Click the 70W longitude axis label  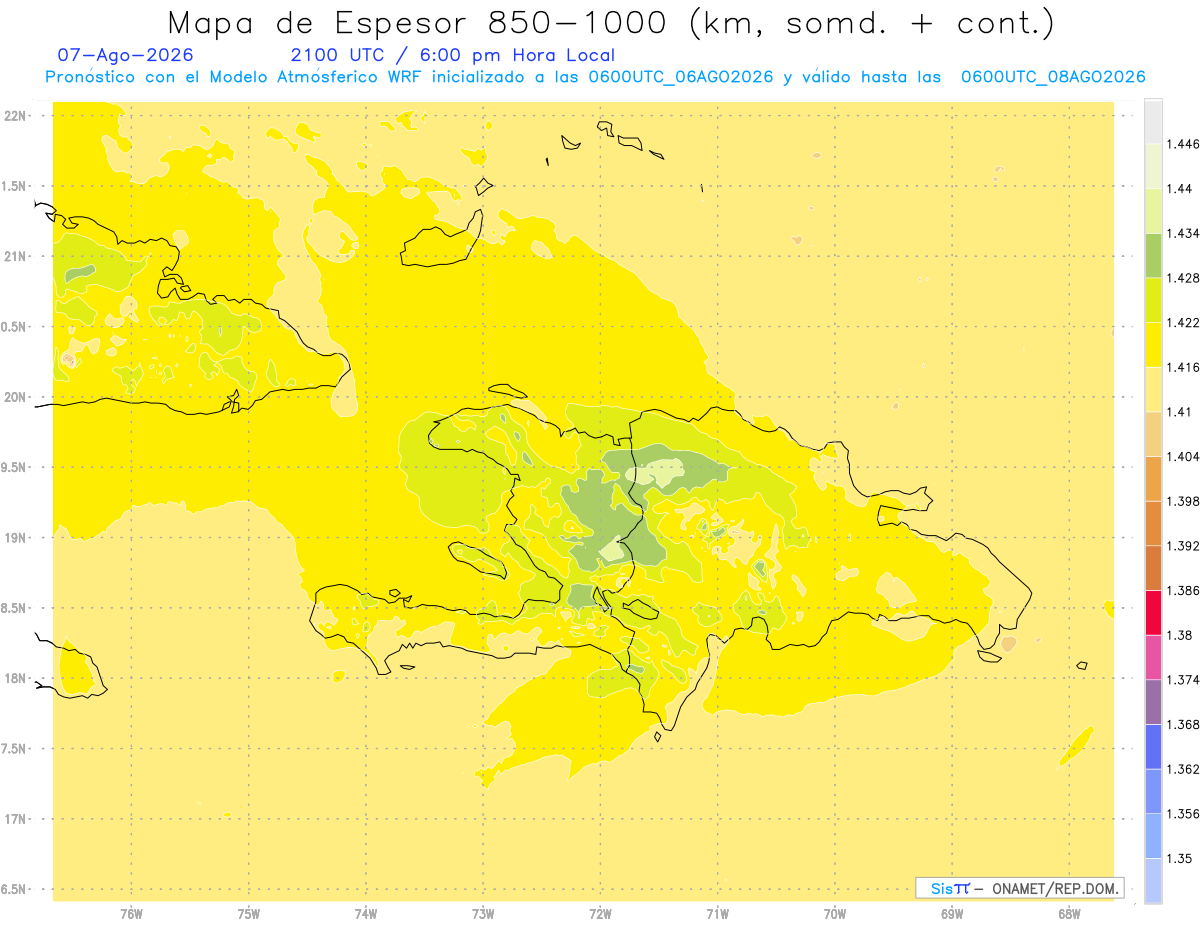835,913
